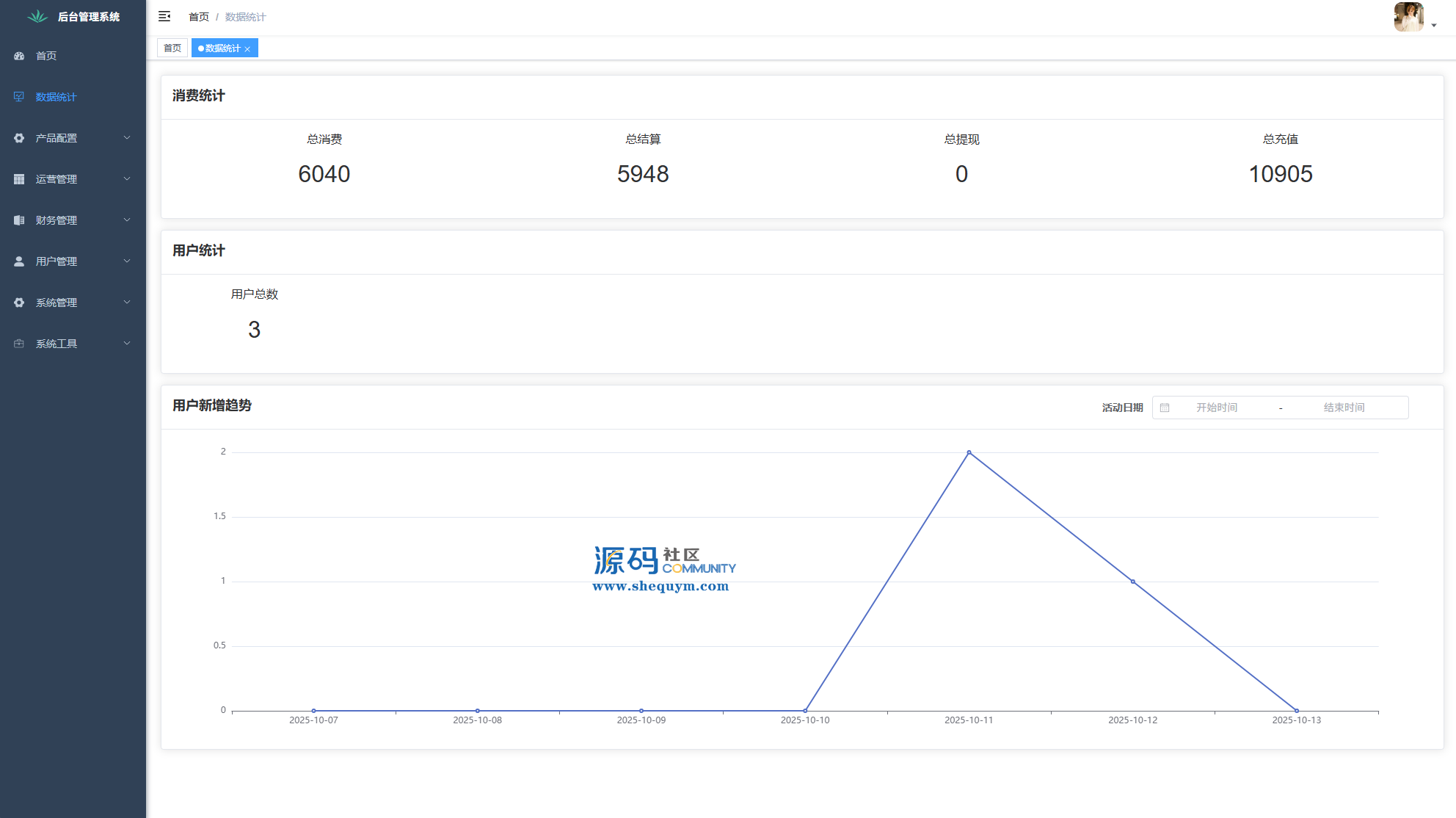Click the sidebar collapse hamburger icon
1456x818 pixels.
pyautogui.click(x=164, y=16)
